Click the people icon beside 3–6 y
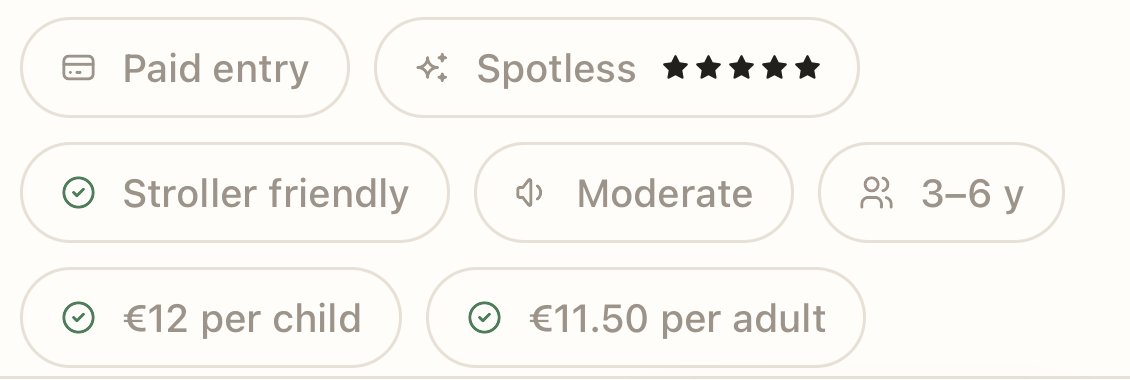 click(876, 193)
